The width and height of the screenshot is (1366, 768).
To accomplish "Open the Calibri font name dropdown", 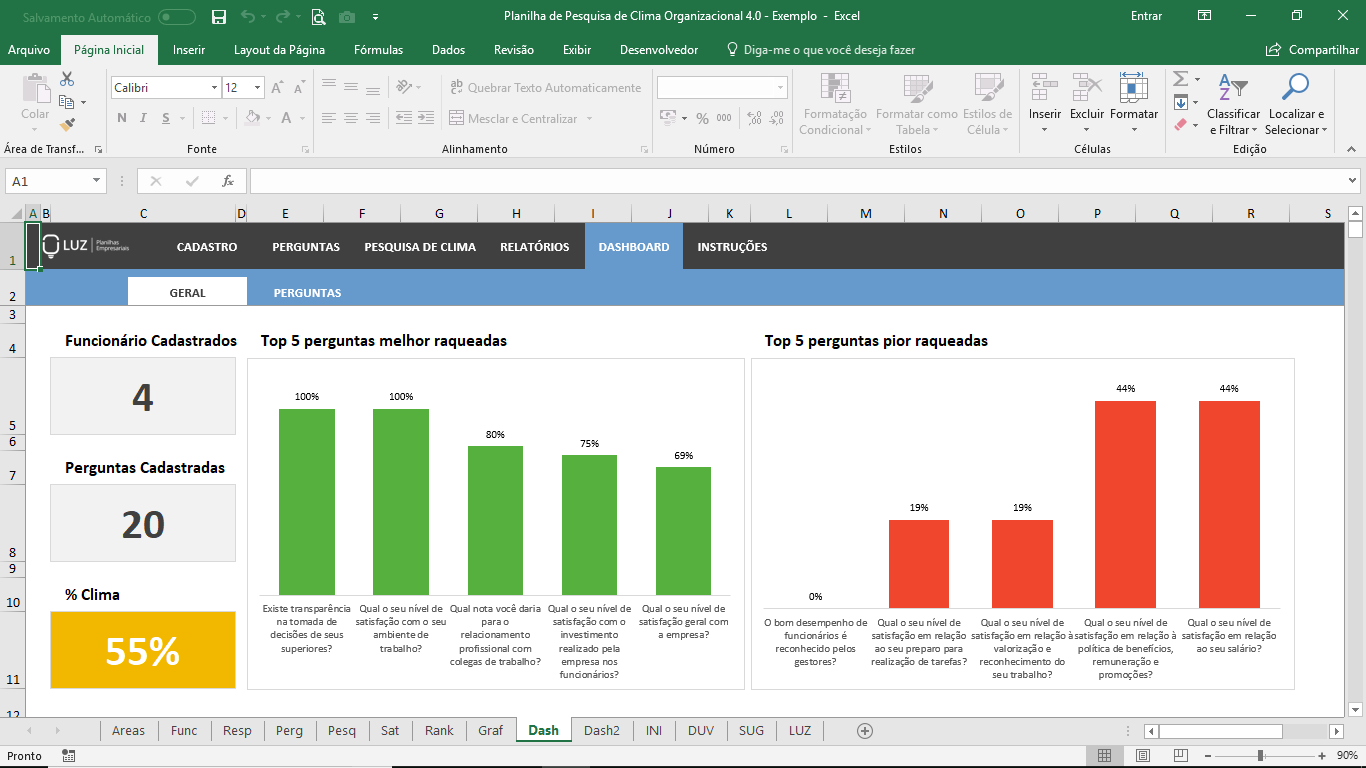I will 214,88.
